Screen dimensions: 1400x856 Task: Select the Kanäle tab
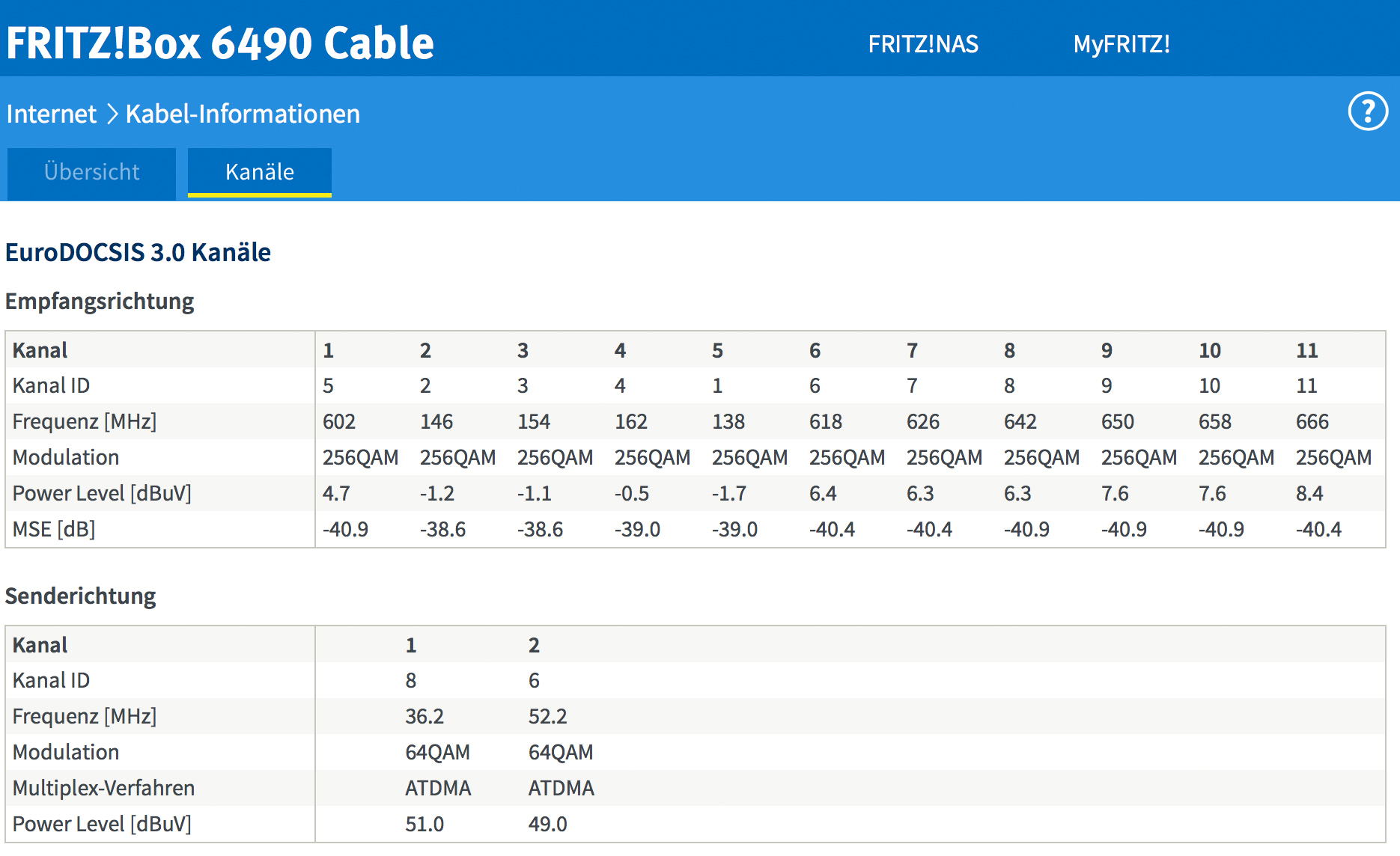pos(259,172)
